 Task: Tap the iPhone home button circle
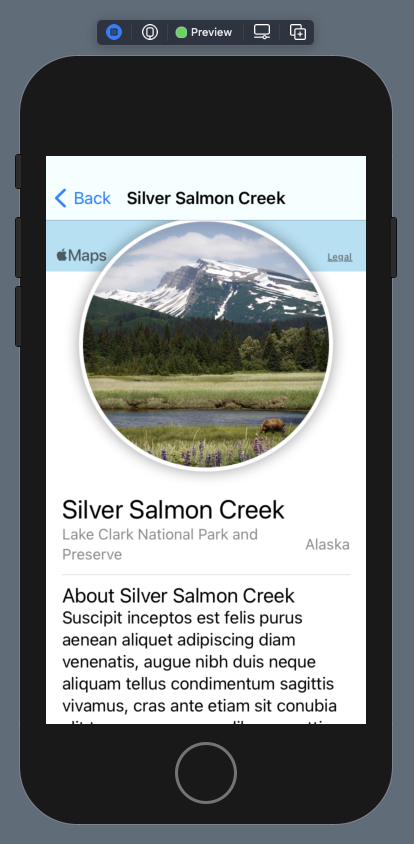pyautogui.click(x=206, y=772)
